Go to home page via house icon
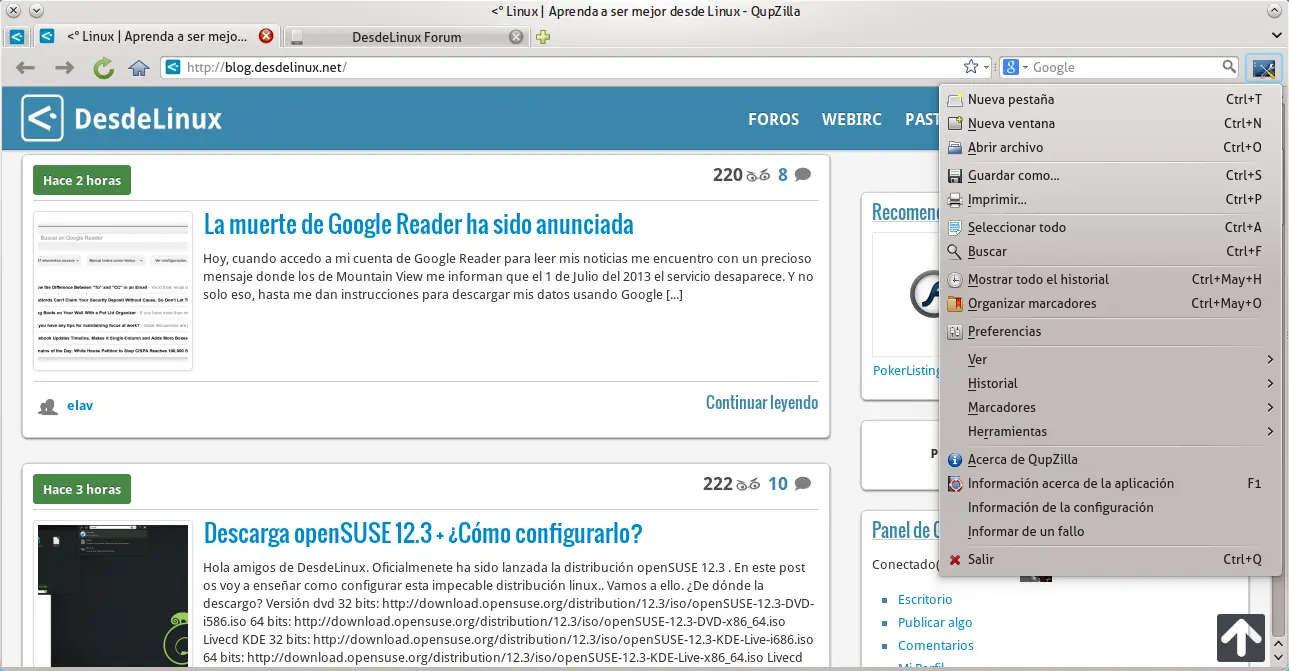Viewport: 1289px width, 671px height. pos(139,67)
